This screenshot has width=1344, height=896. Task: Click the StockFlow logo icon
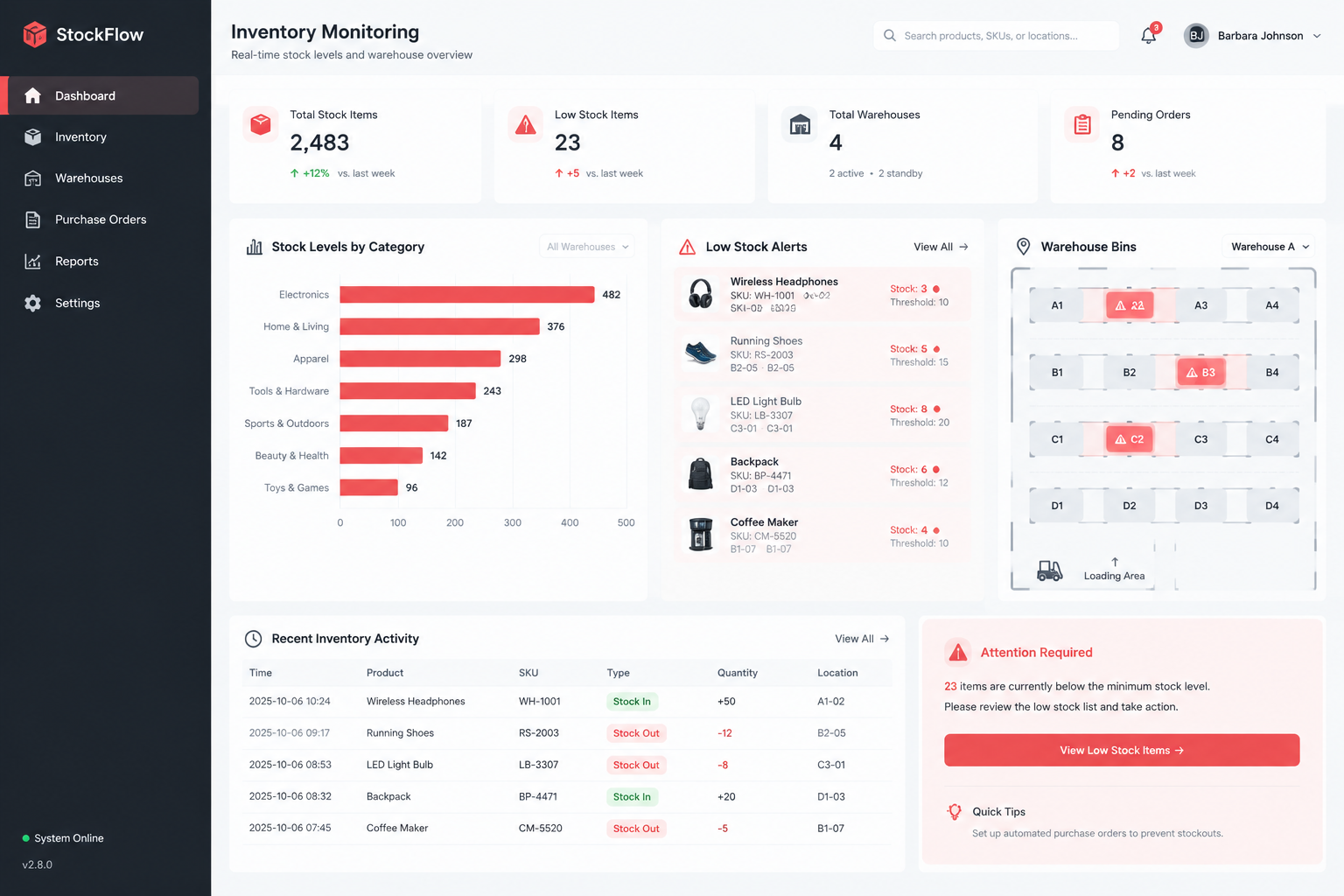point(34,34)
